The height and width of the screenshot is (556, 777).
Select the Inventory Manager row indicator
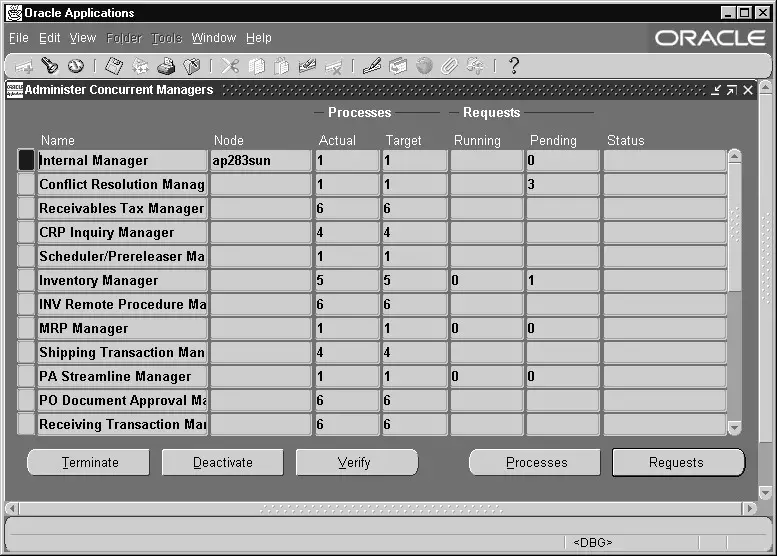[x=26, y=280]
